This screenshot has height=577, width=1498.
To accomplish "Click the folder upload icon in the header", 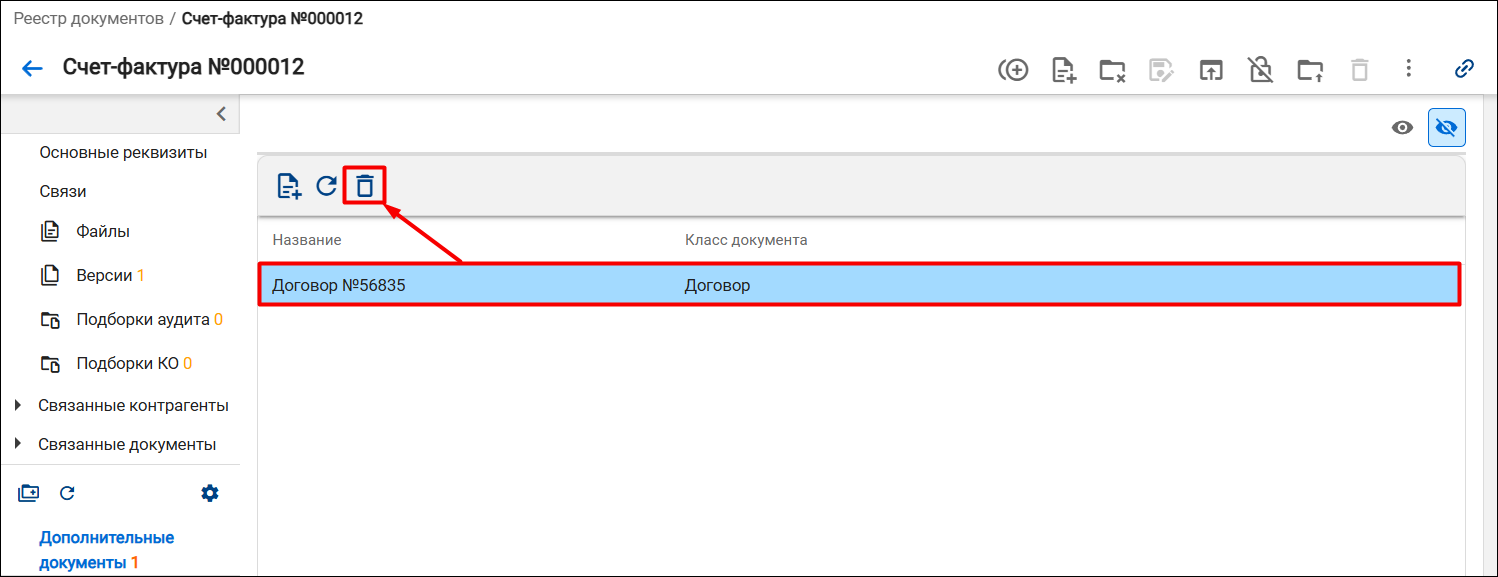I will (x=1310, y=70).
